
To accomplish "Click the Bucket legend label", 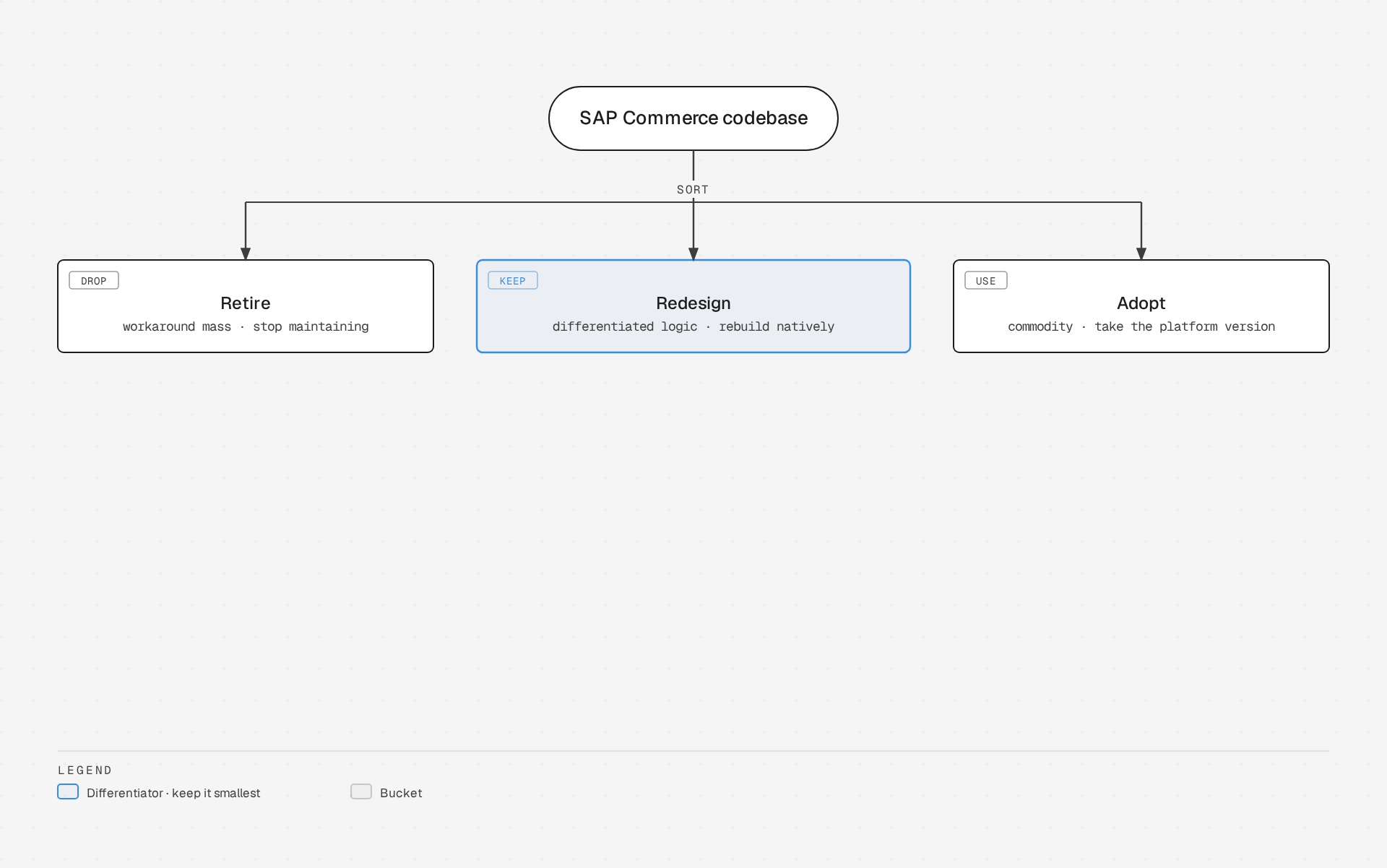I will (x=401, y=793).
